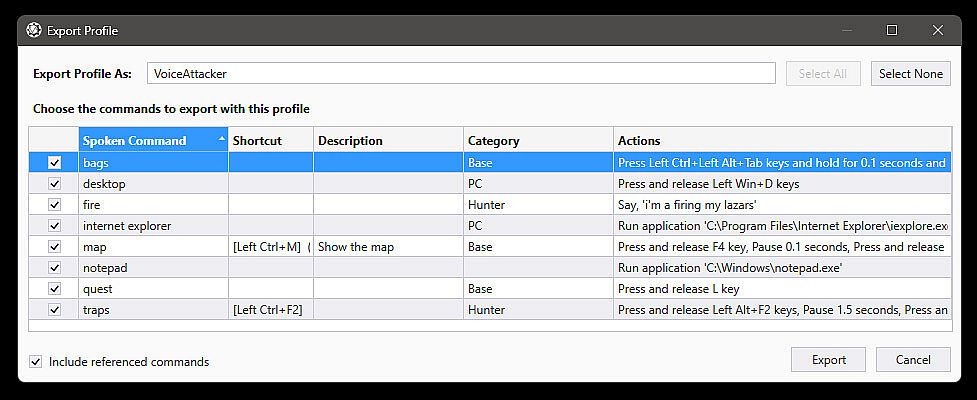Deselect the traps command checkbox
977x400 pixels.
click(54, 310)
